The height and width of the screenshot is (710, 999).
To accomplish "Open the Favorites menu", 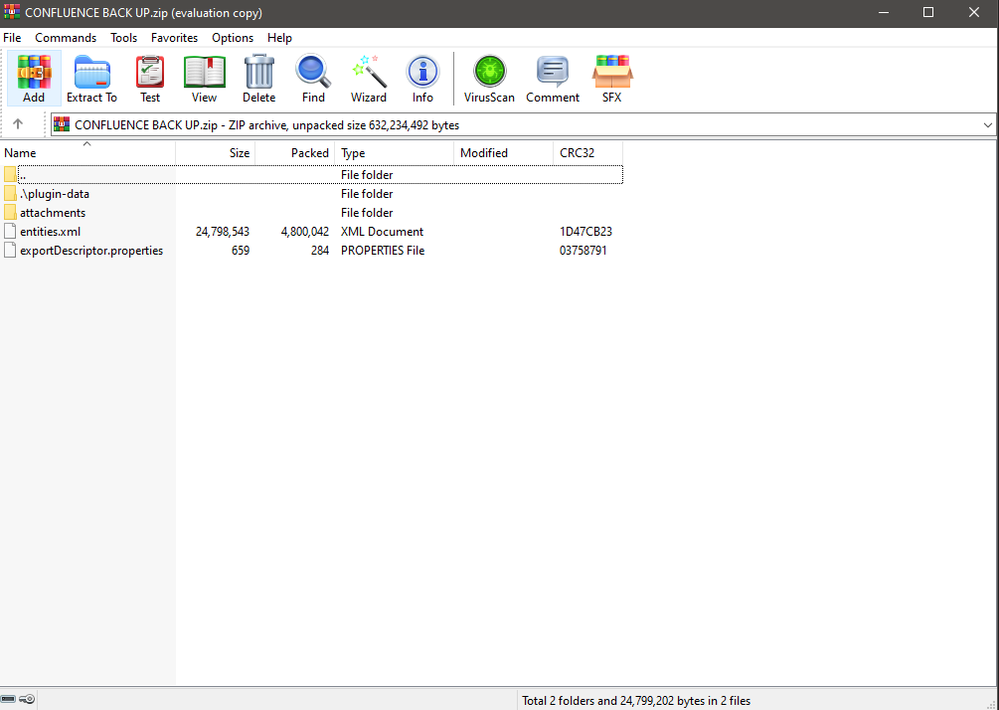I will click(x=174, y=38).
